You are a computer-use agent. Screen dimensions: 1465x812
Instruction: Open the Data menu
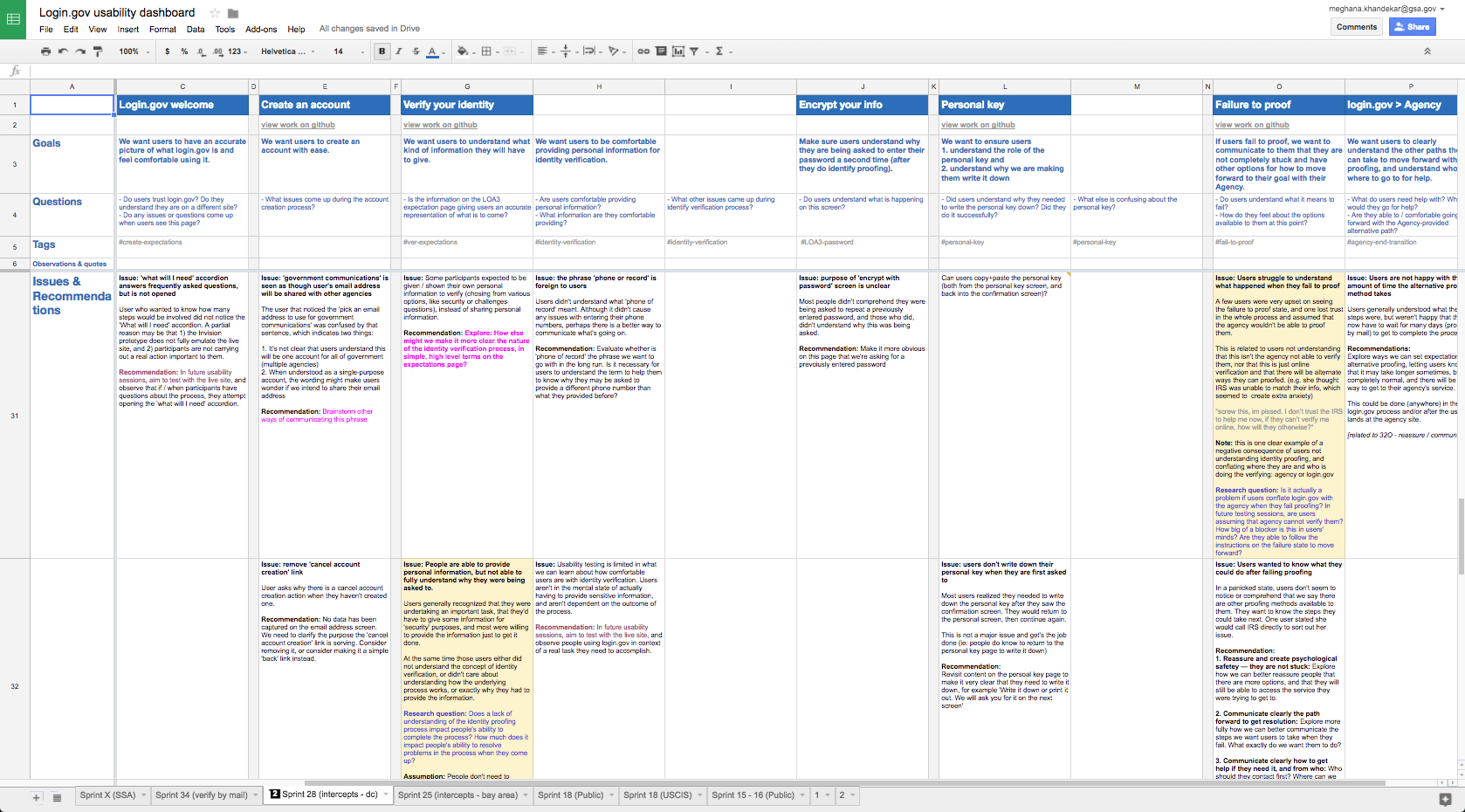click(196, 29)
